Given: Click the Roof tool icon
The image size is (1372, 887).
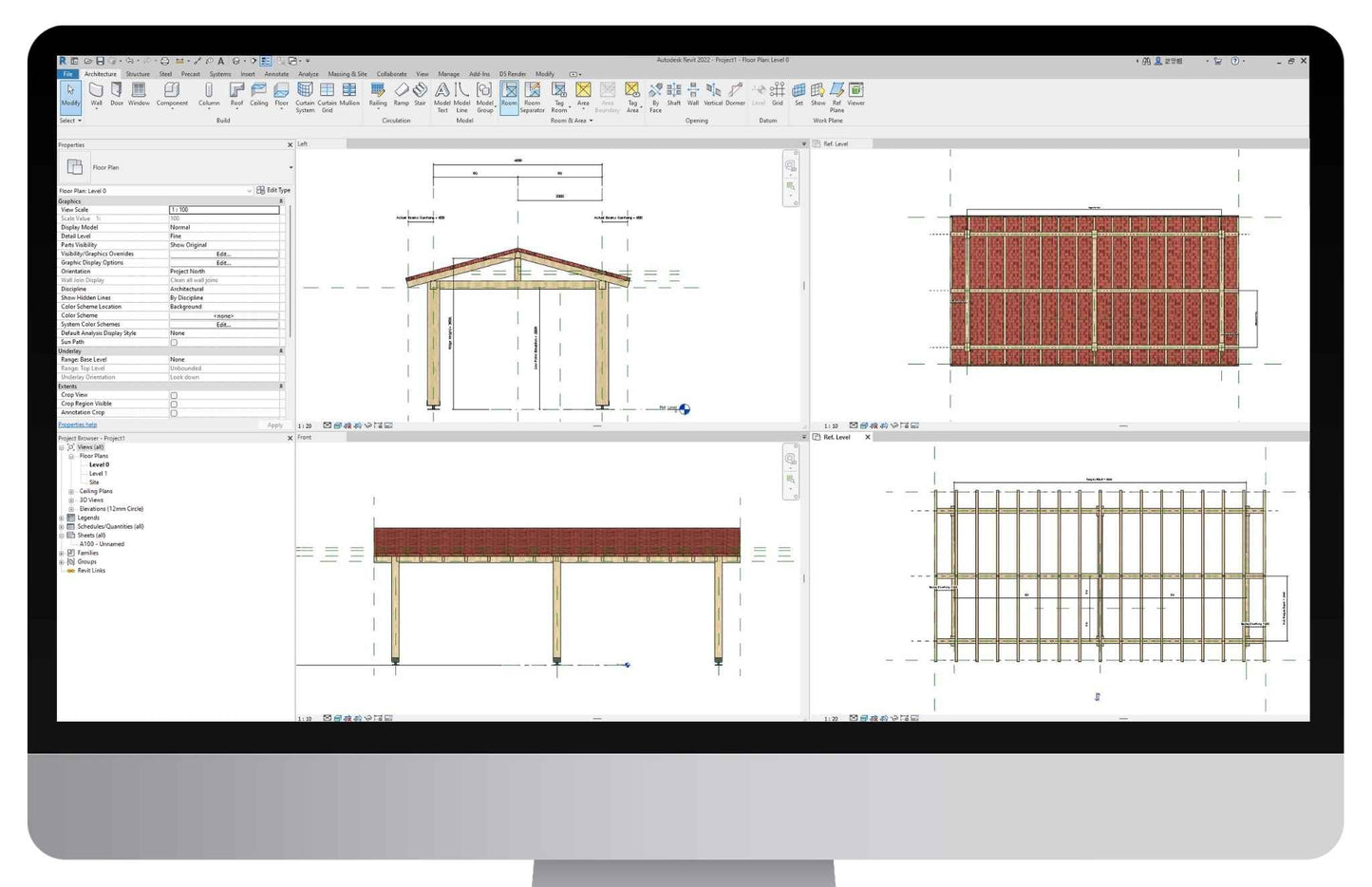Looking at the screenshot, I should pos(236,93).
